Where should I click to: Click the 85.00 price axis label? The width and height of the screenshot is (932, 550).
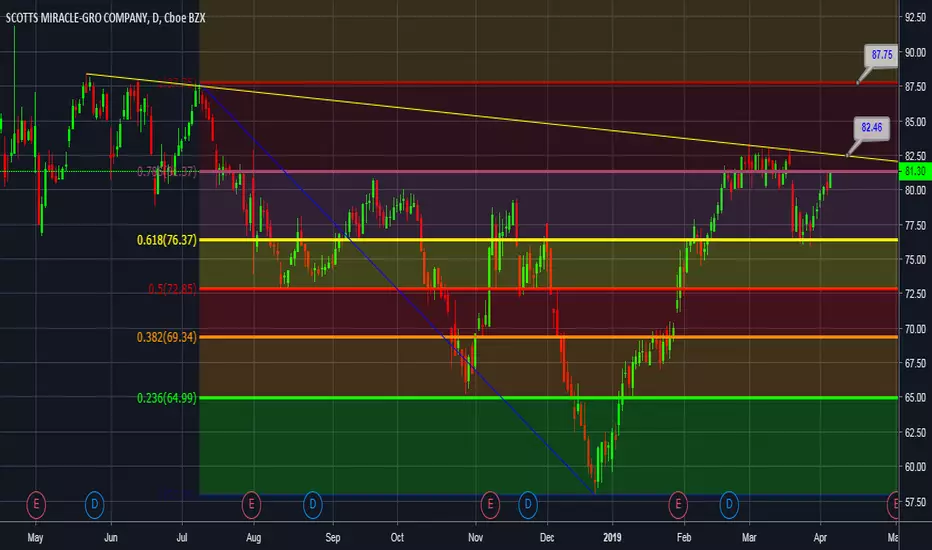[x=915, y=121]
